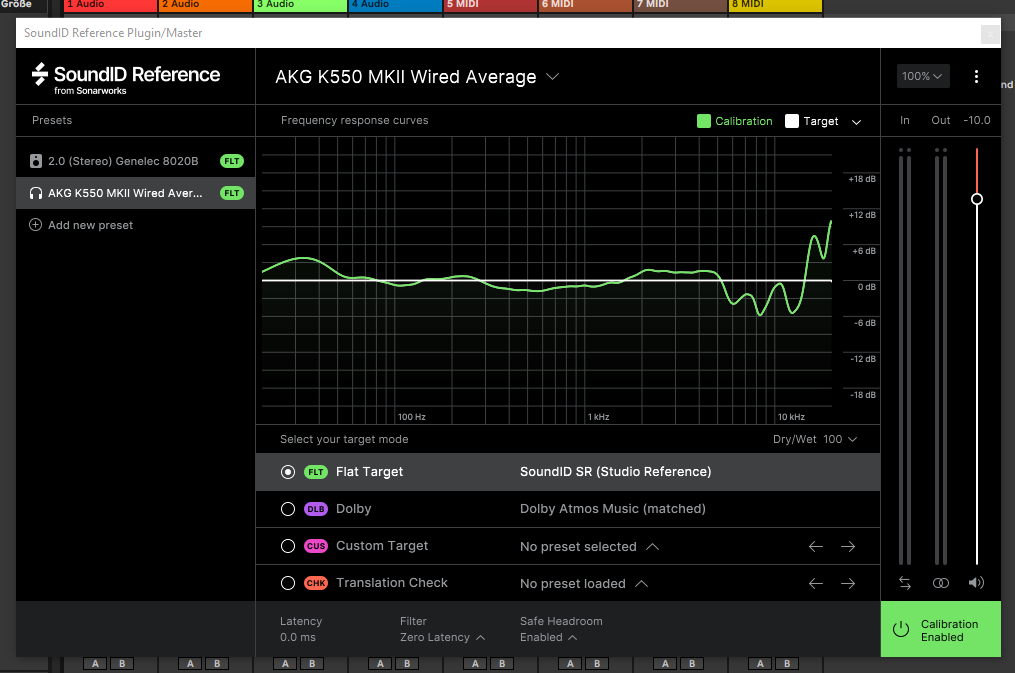The width and height of the screenshot is (1015, 673).
Task: Click previous arrow in Translation Check row
Action: pos(816,584)
